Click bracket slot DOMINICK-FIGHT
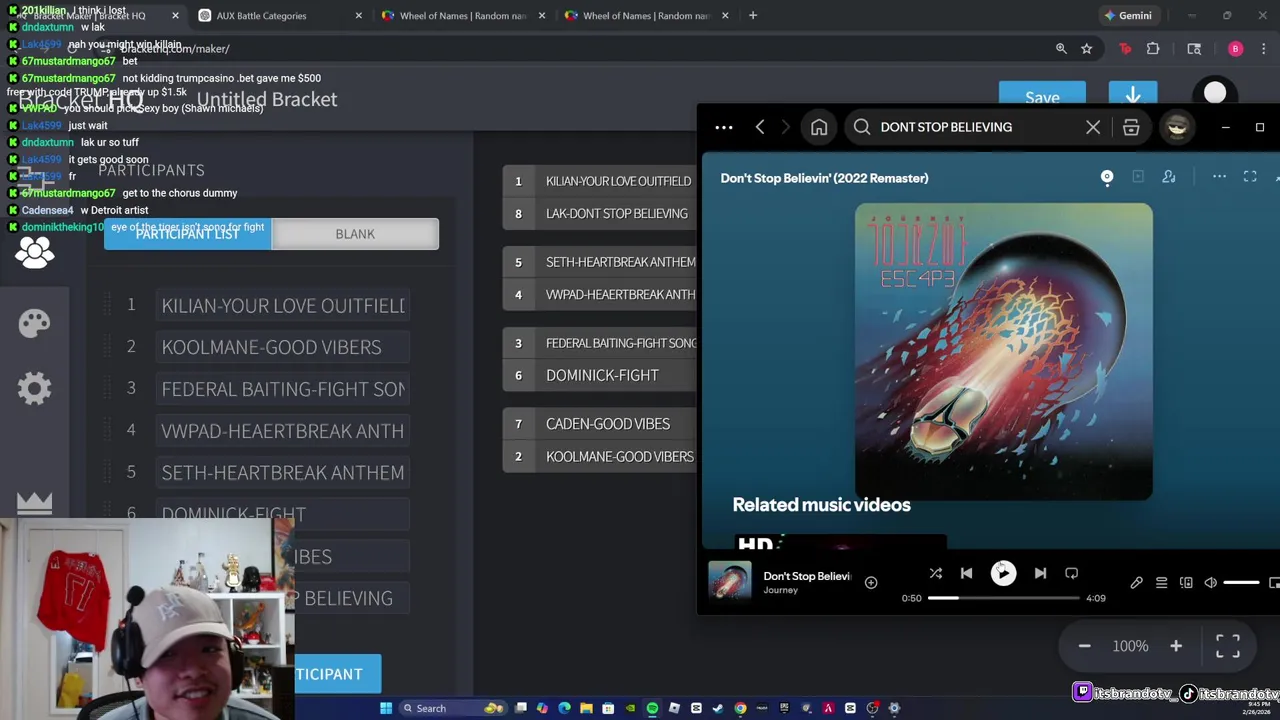 (x=599, y=375)
